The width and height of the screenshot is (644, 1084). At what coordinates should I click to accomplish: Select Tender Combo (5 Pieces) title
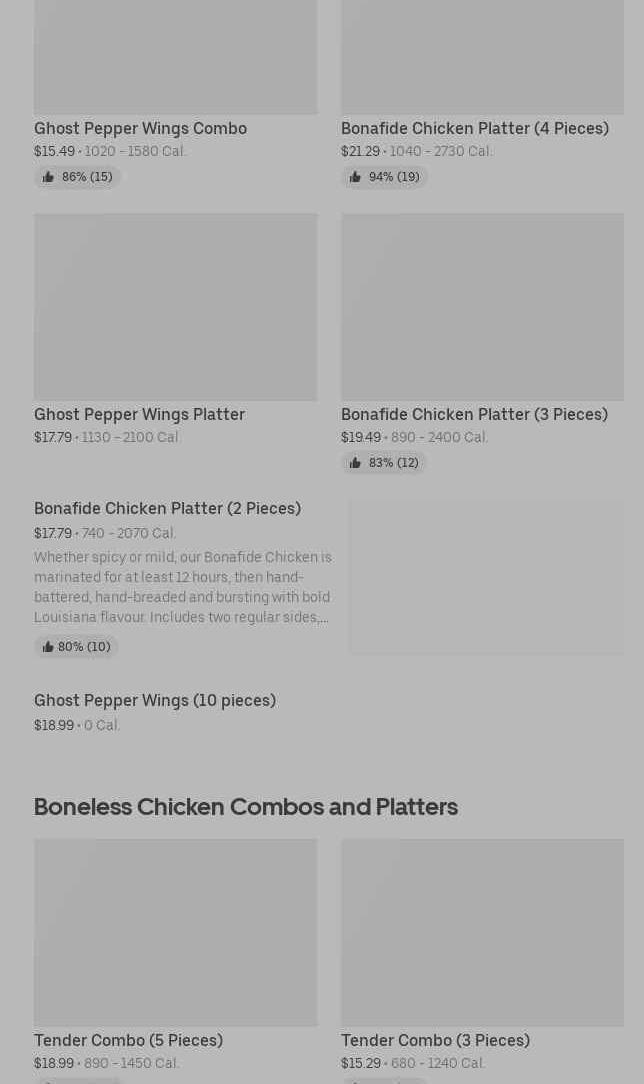pos(128,1040)
